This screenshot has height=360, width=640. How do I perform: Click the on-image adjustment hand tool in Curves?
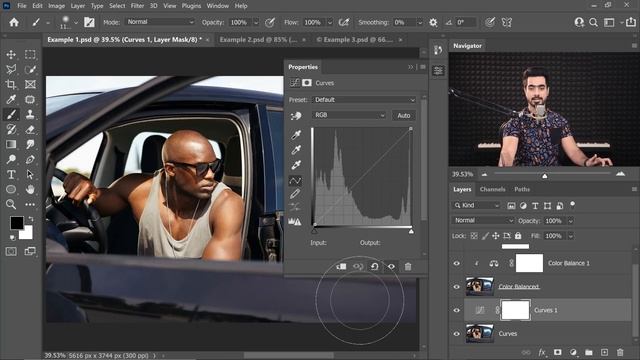coord(296,116)
